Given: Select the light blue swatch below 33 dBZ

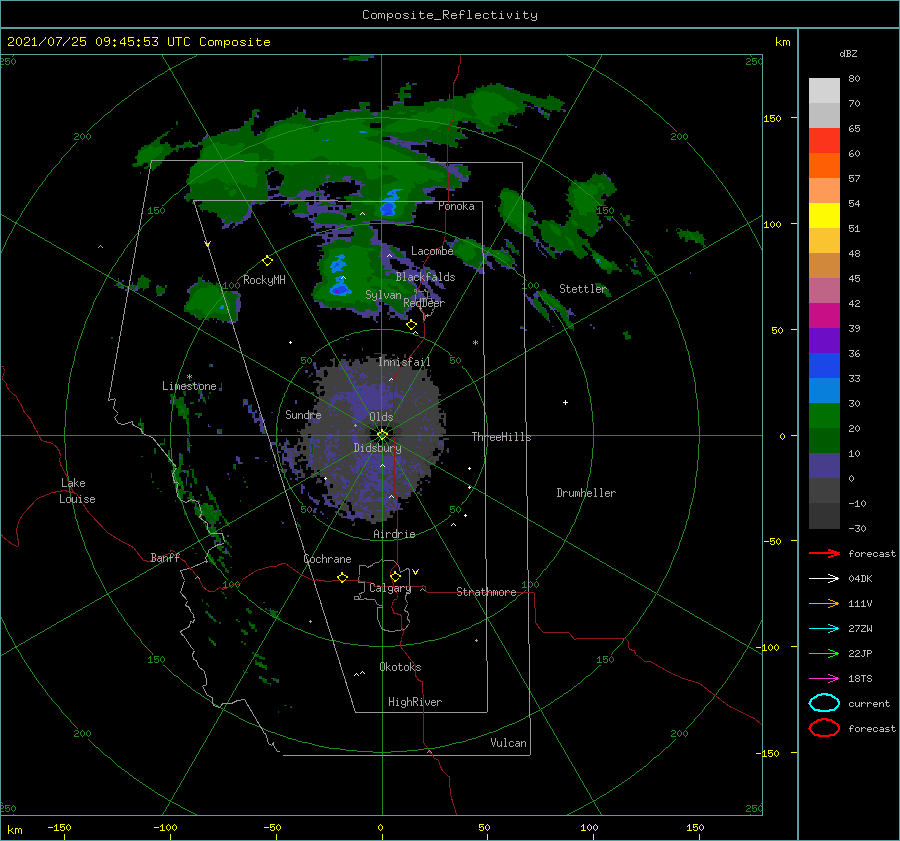Looking at the screenshot, I should pyautogui.click(x=824, y=390).
